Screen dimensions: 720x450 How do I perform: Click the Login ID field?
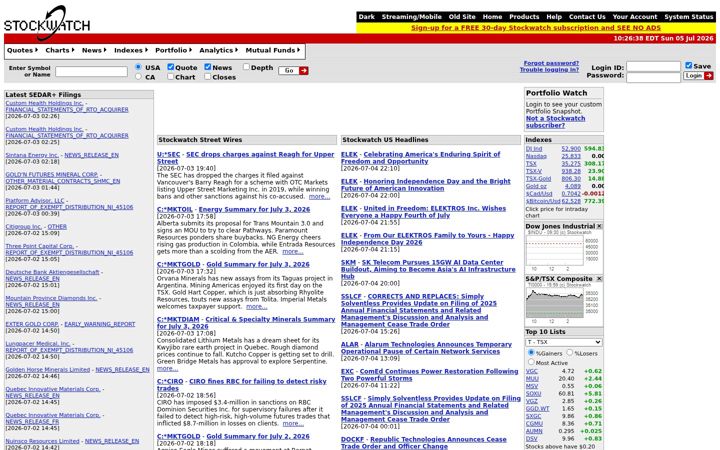(653, 67)
